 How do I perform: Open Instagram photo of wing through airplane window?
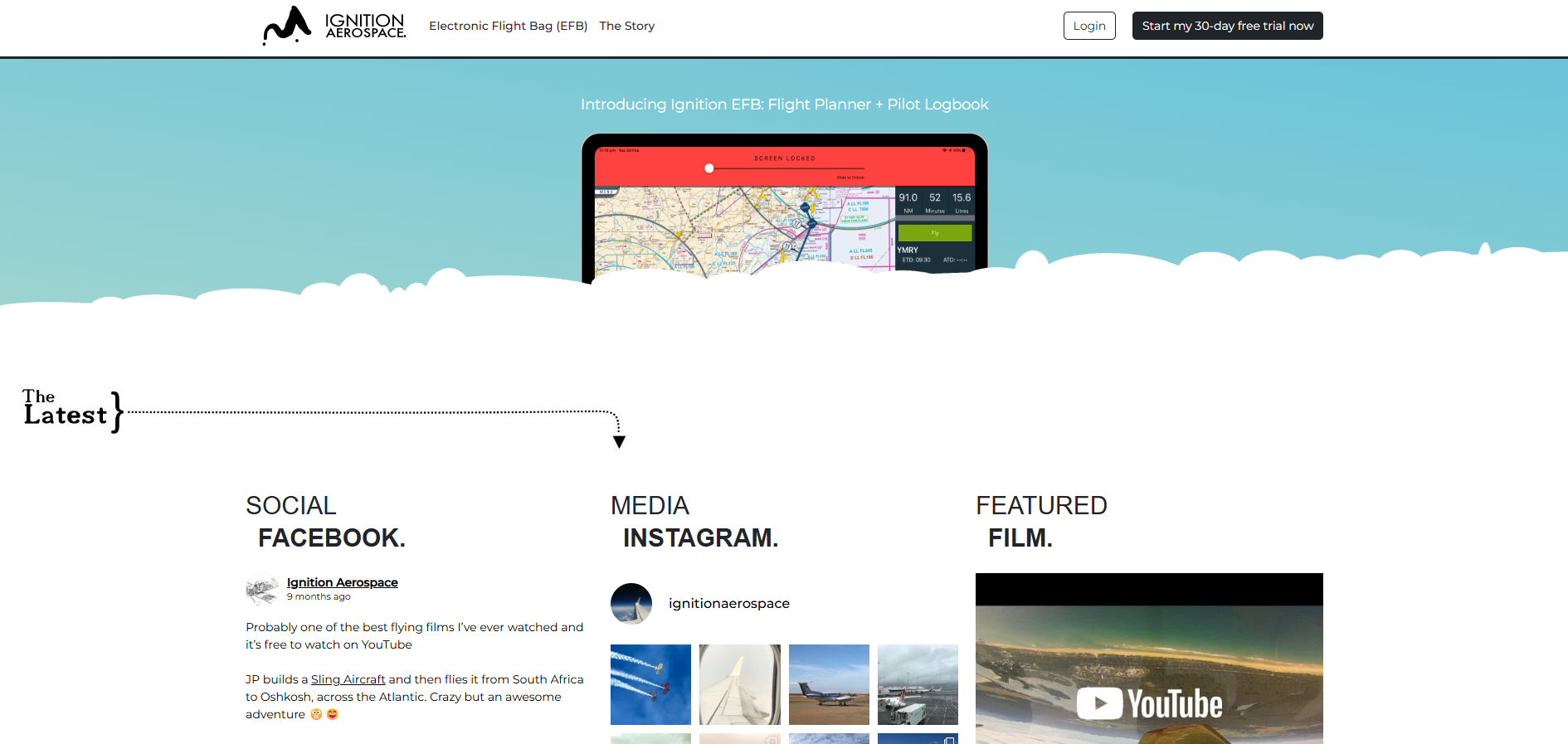(740, 685)
